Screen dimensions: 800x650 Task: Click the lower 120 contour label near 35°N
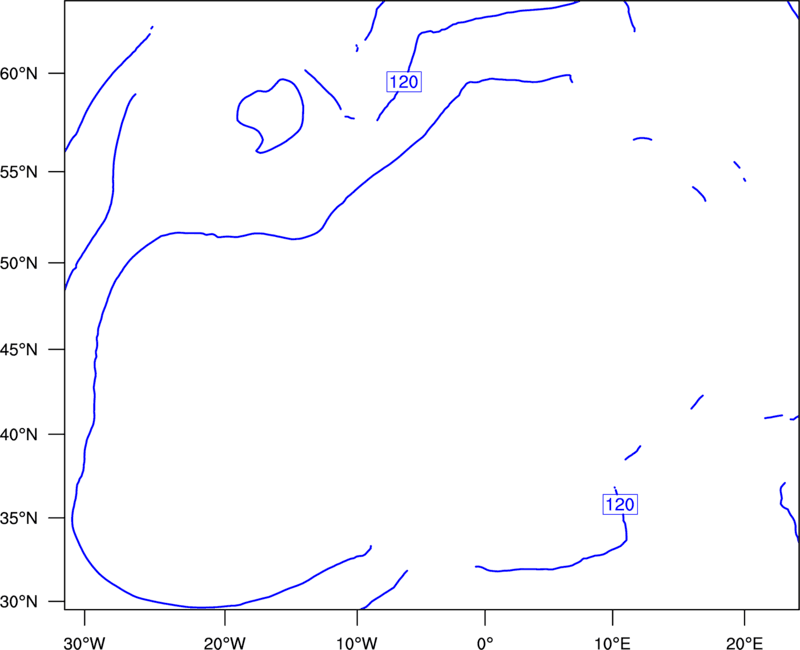click(x=620, y=504)
